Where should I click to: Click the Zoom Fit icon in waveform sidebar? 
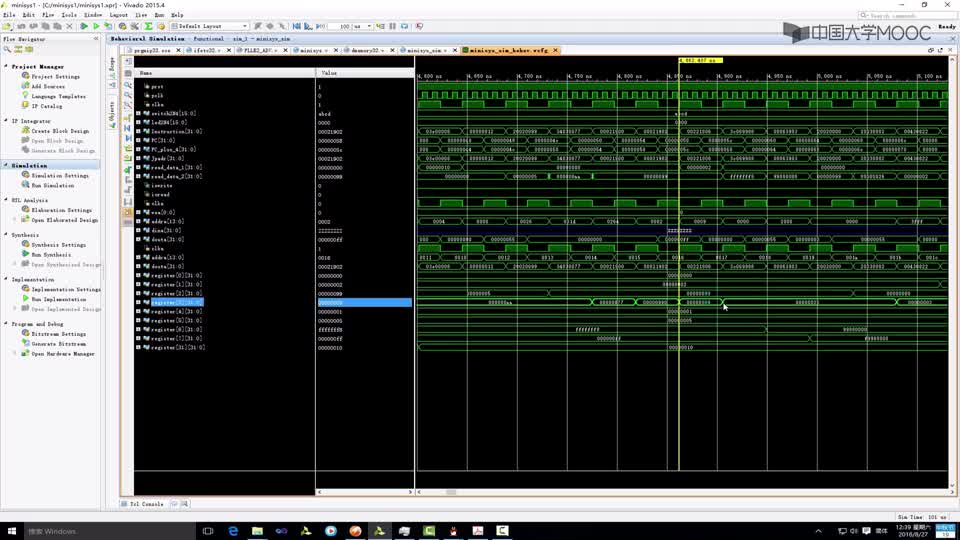(x=128, y=106)
